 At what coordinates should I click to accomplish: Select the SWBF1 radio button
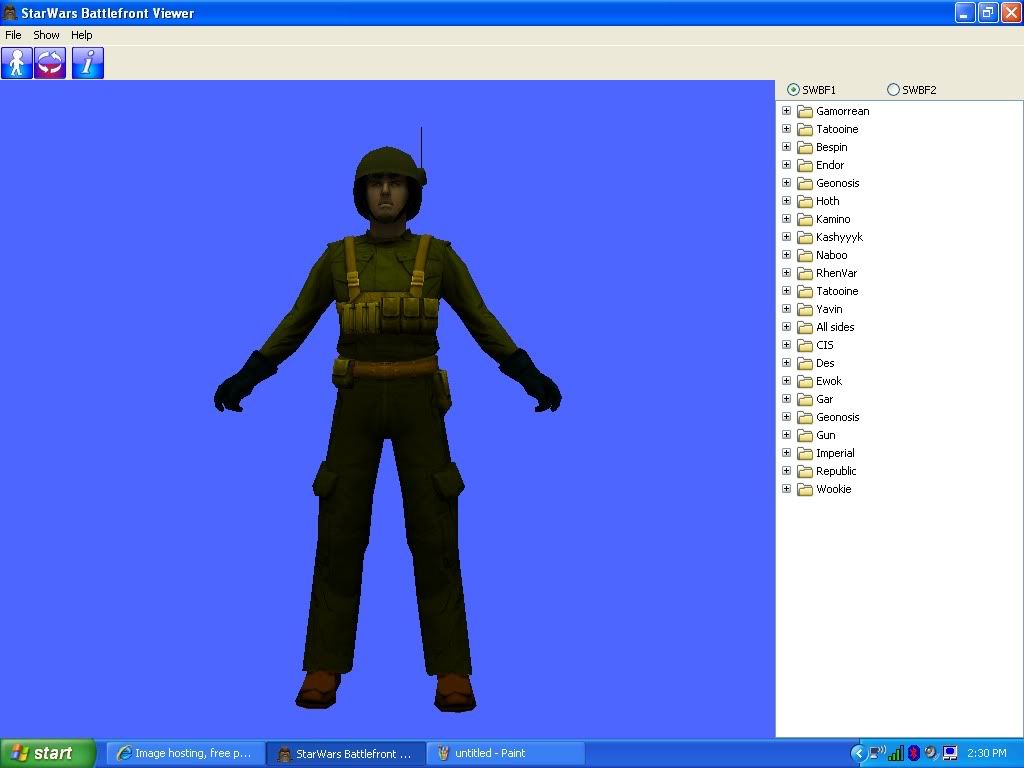tap(793, 89)
